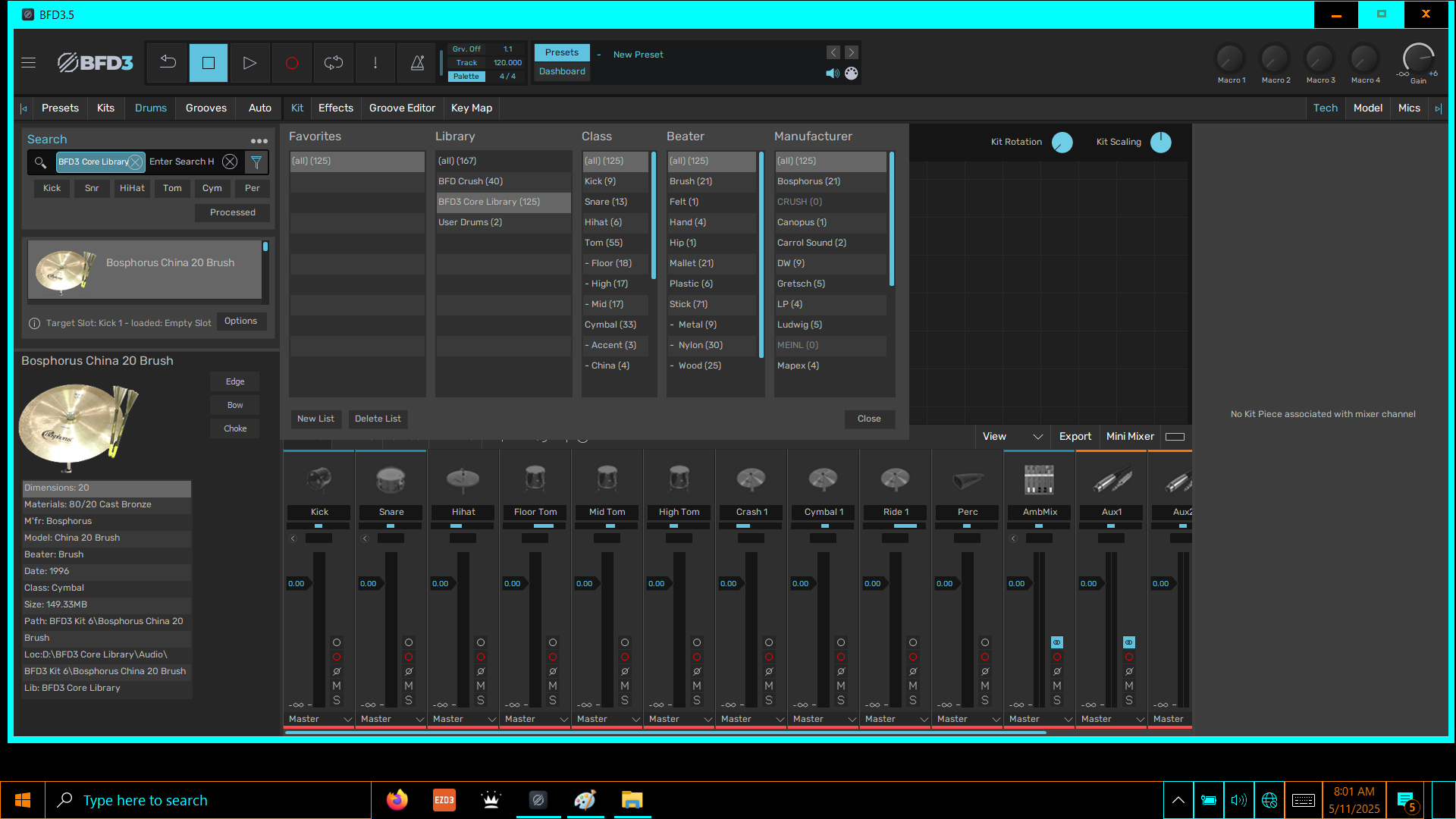The image size is (1456, 819).
Task: Select the Bosphorus China 20 Brush result
Action: point(145,270)
